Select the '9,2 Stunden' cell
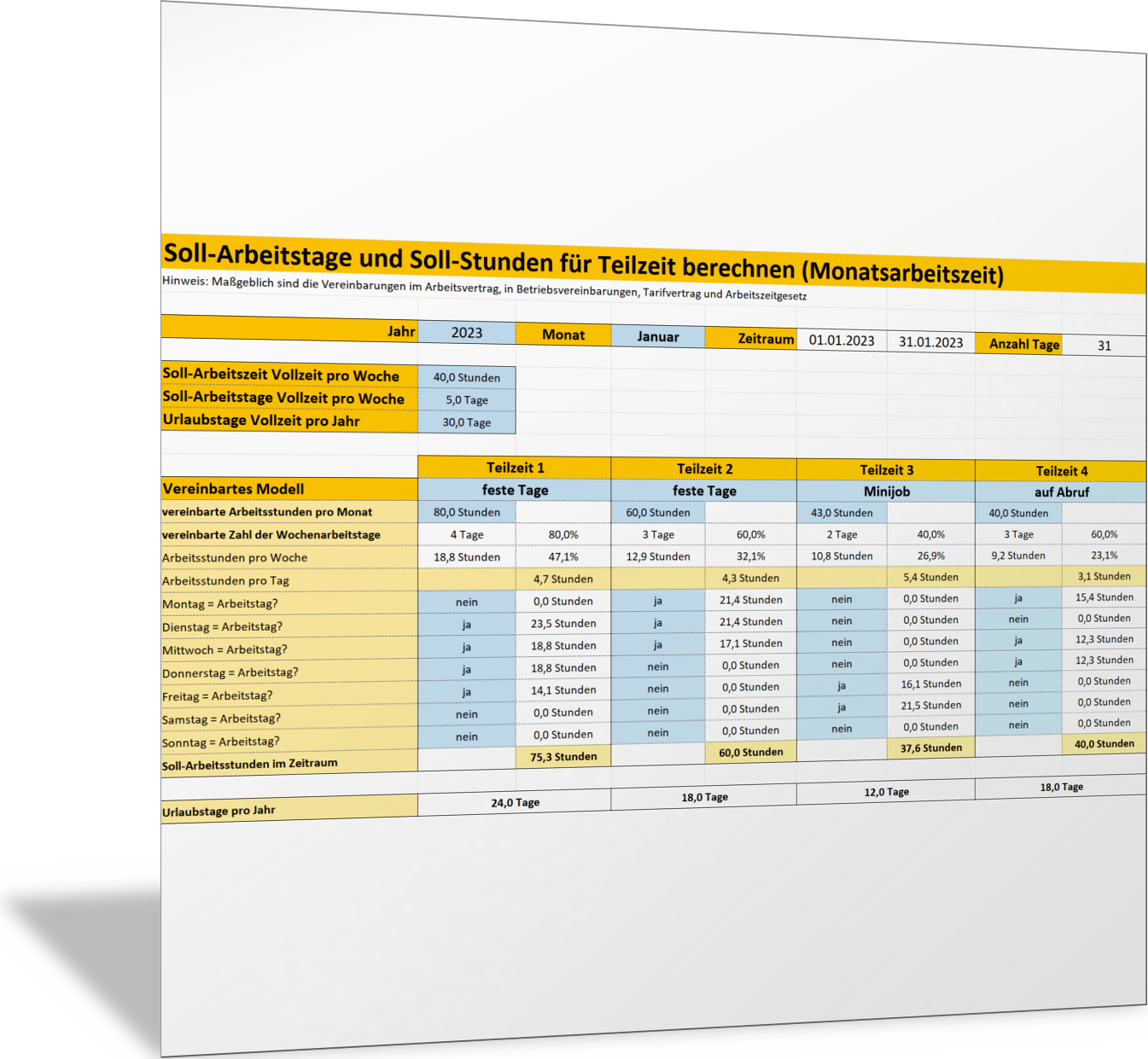Viewport: 1148px width, 1059px height. 1018,556
